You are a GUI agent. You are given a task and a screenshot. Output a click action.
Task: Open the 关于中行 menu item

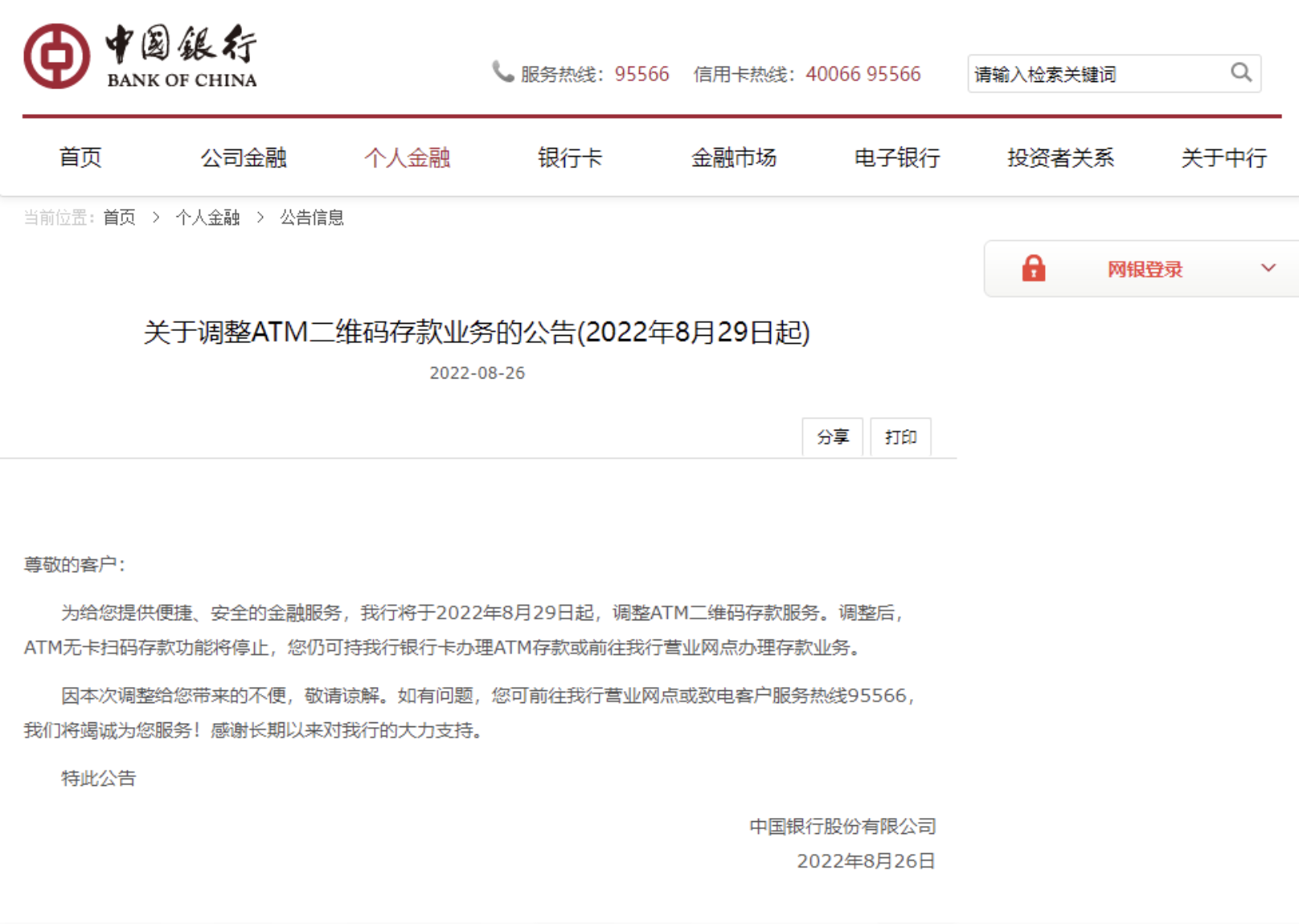[1223, 157]
